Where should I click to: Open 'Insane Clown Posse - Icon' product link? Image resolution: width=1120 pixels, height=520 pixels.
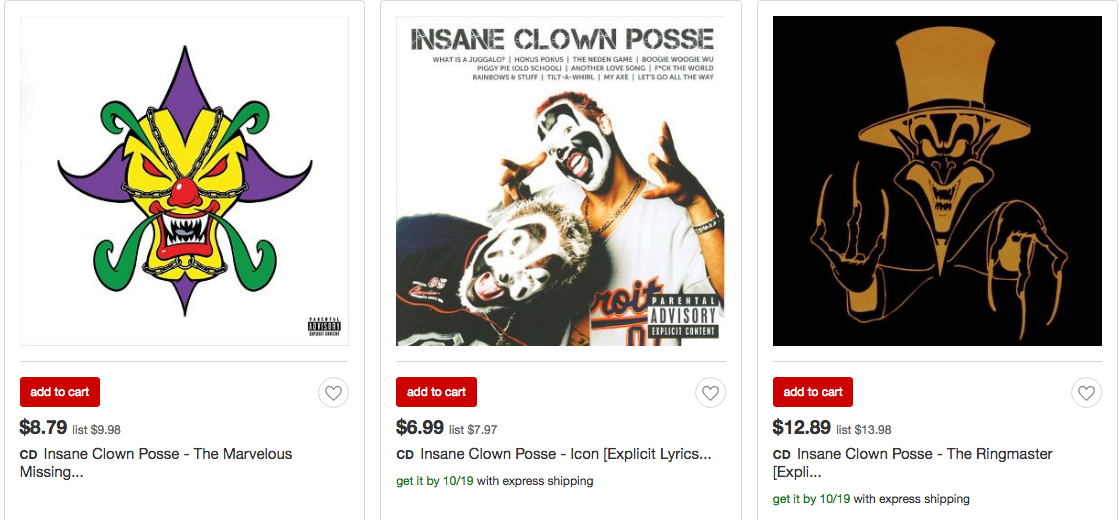tap(566, 454)
